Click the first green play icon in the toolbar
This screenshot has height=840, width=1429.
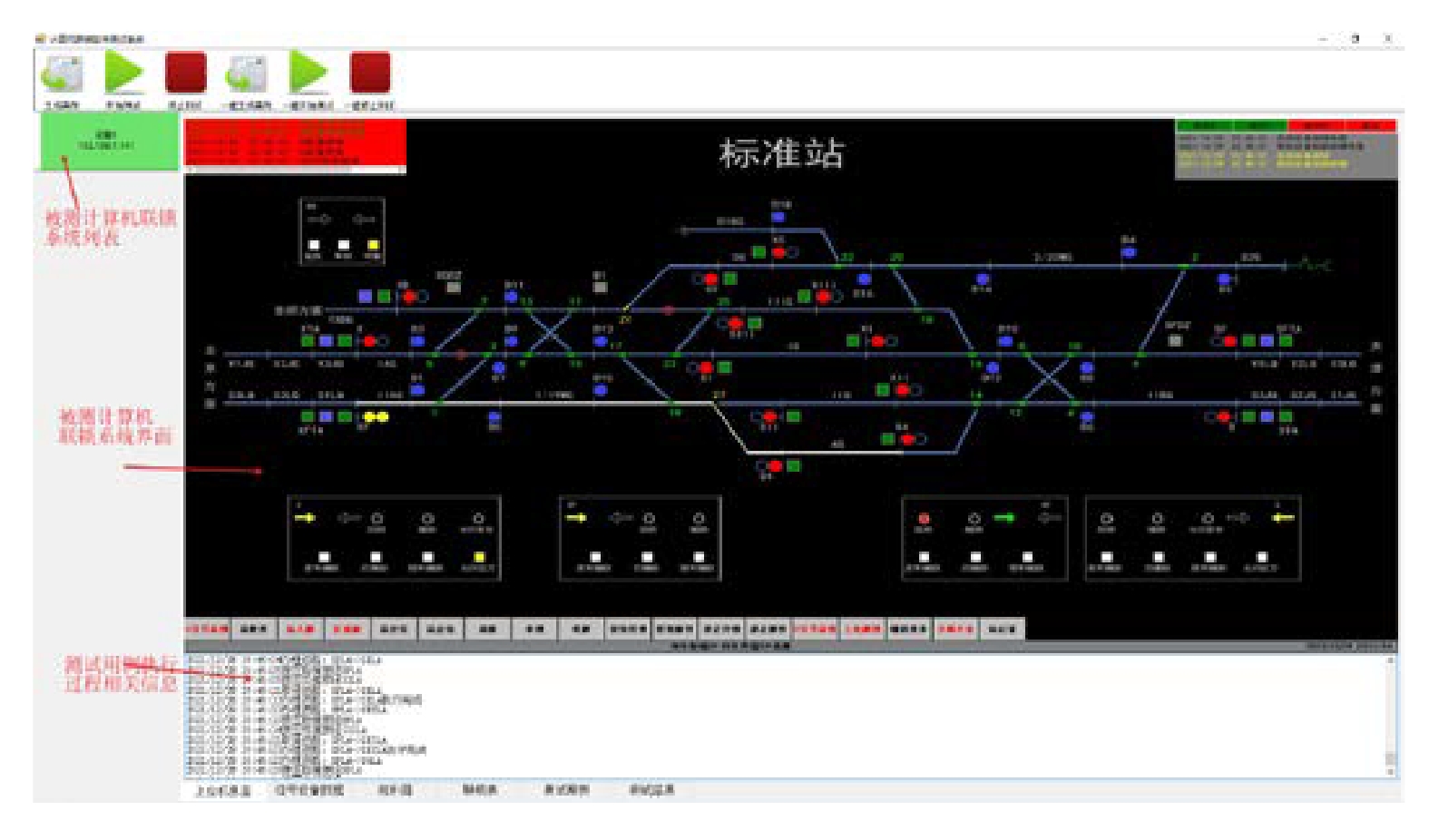pos(124,73)
